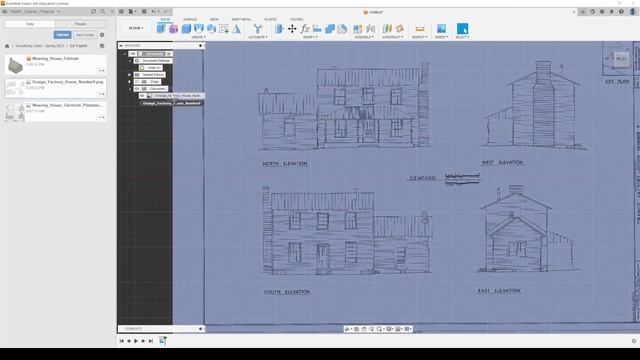
Task: Open data panel settings gear
Action: pos(102,35)
